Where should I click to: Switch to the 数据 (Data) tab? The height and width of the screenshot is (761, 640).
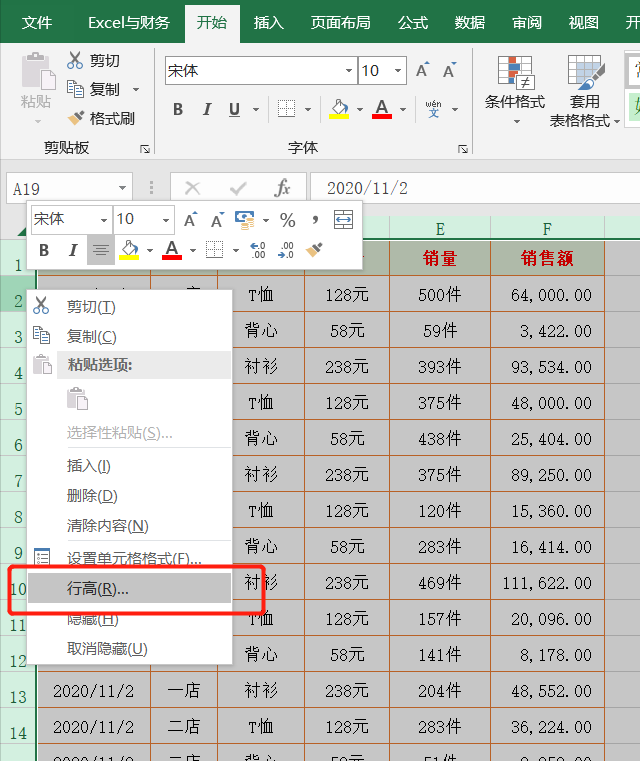coord(470,23)
